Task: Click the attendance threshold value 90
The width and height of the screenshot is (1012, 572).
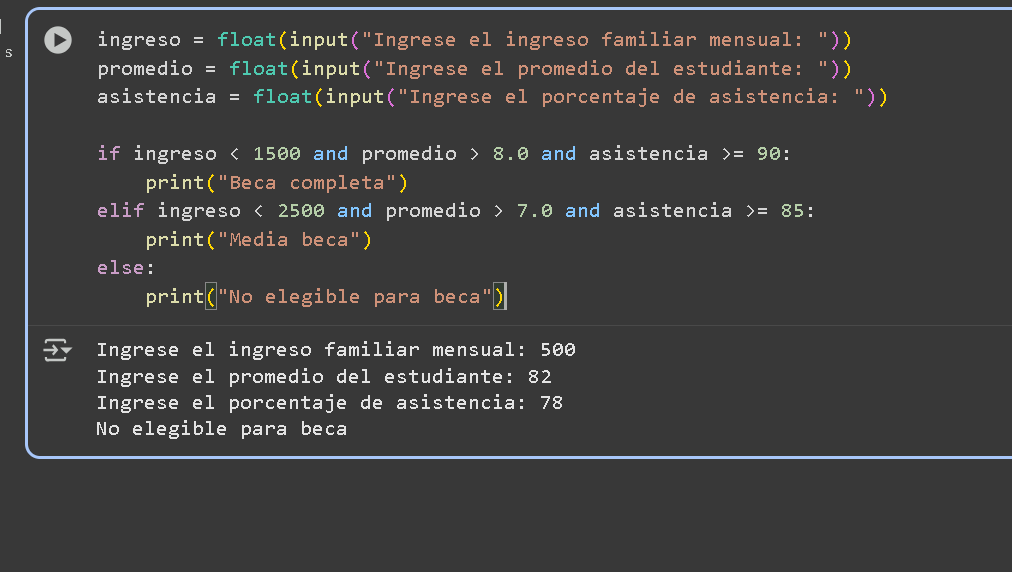Action: (x=768, y=154)
